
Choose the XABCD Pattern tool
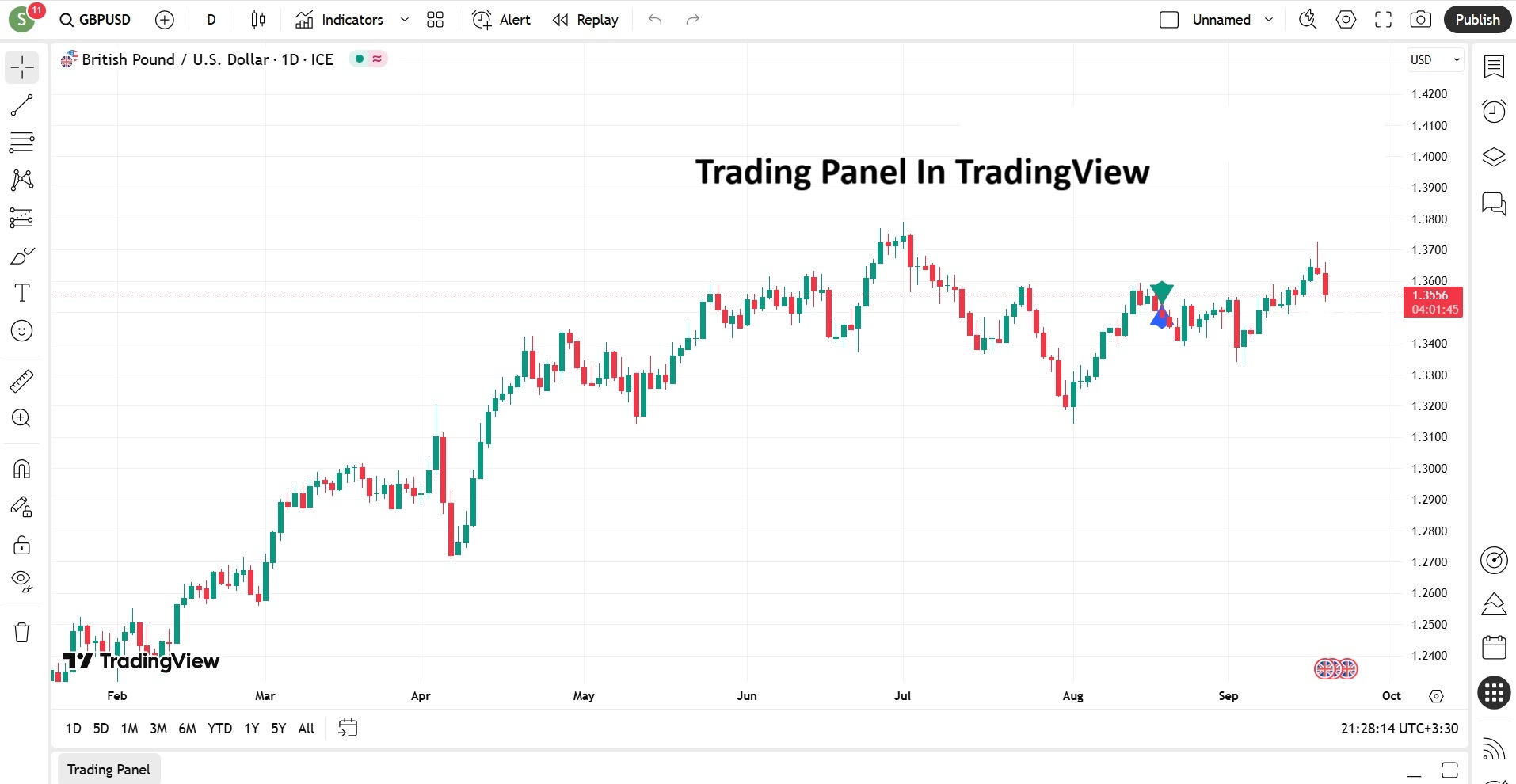pos(21,180)
